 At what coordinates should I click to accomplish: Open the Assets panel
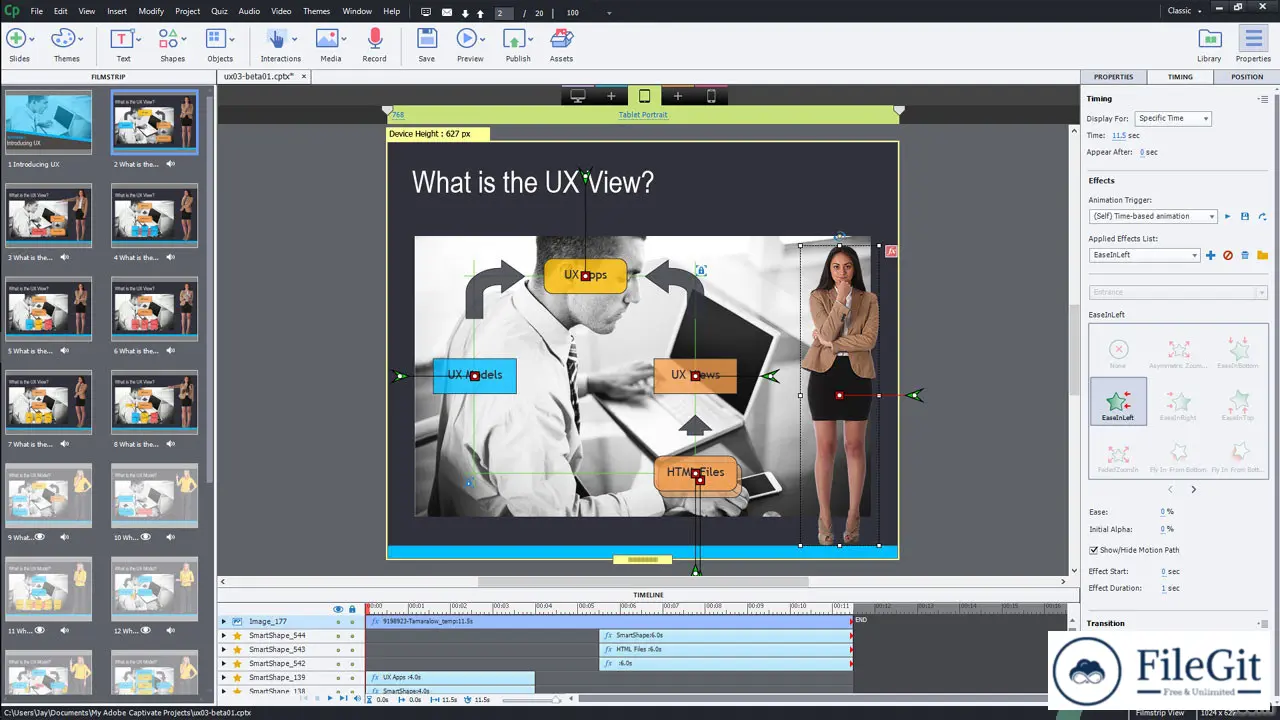point(561,39)
